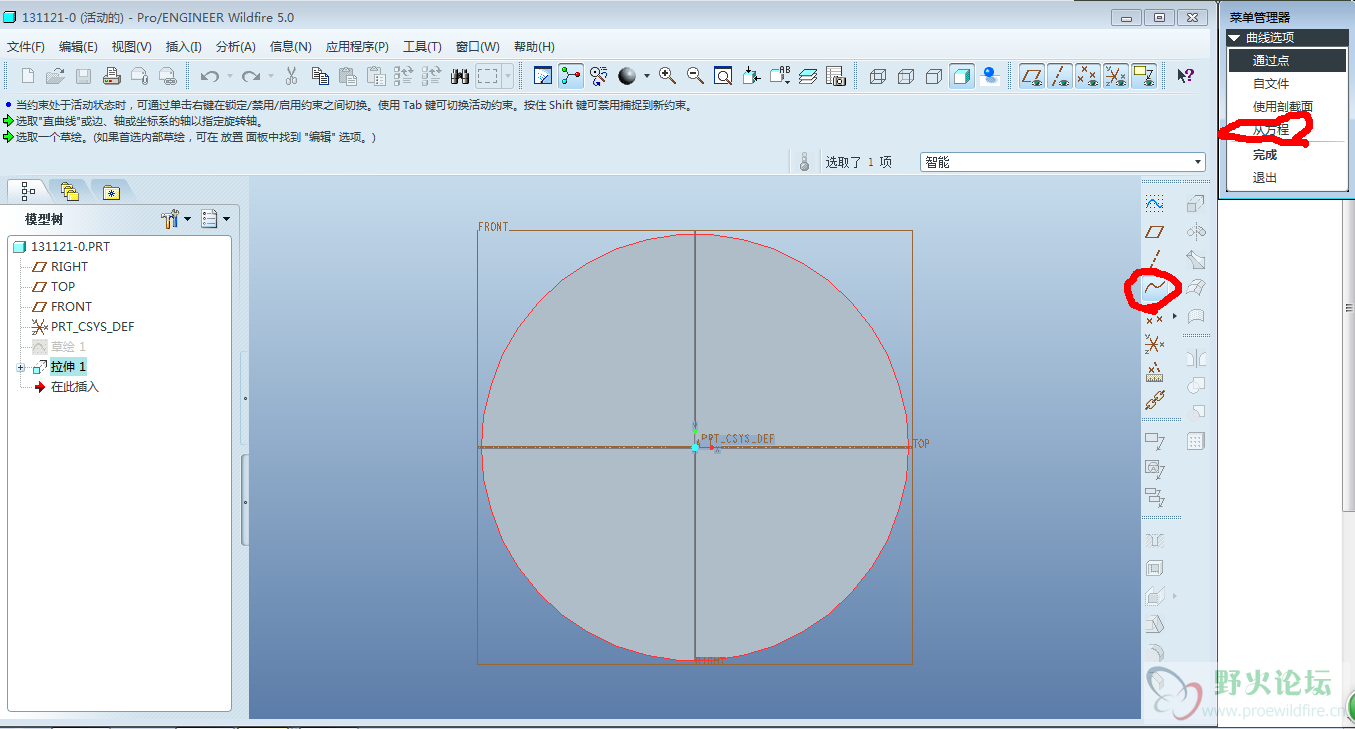Viewport: 1355px width, 729px height.
Task: Click the Cut scissors icon
Action: tap(292, 76)
